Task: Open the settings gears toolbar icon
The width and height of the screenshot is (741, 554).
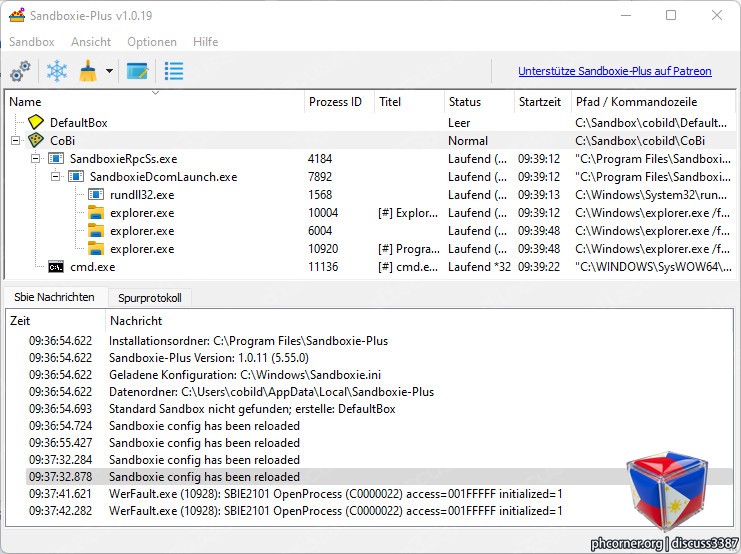Action: point(20,71)
